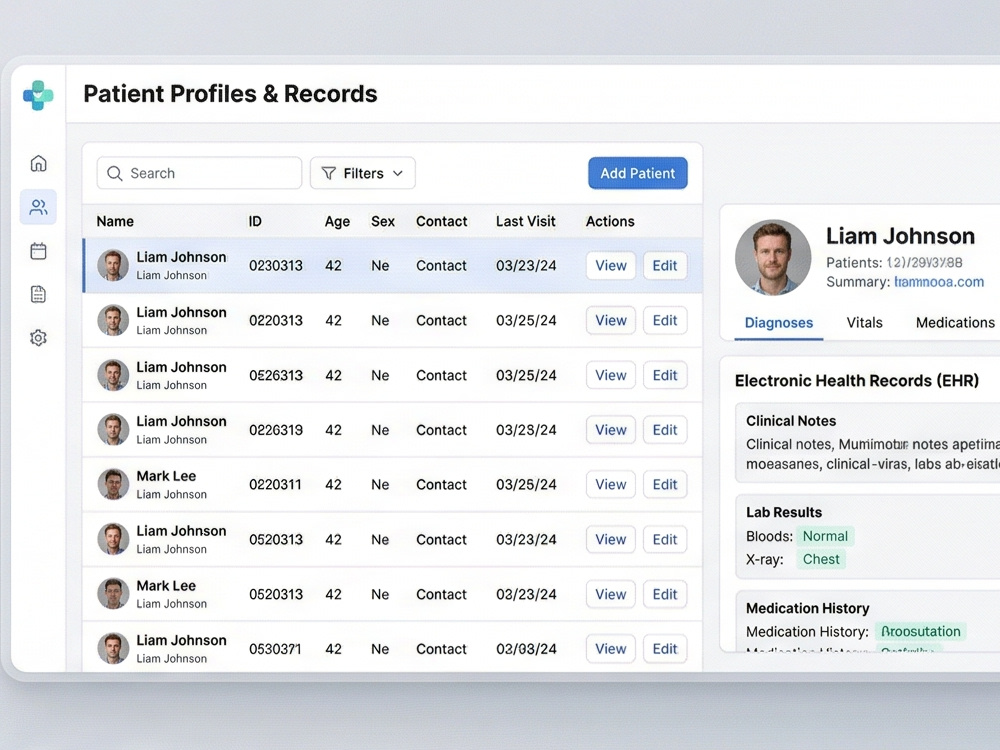Click ID cell 0226319

[x=276, y=430]
